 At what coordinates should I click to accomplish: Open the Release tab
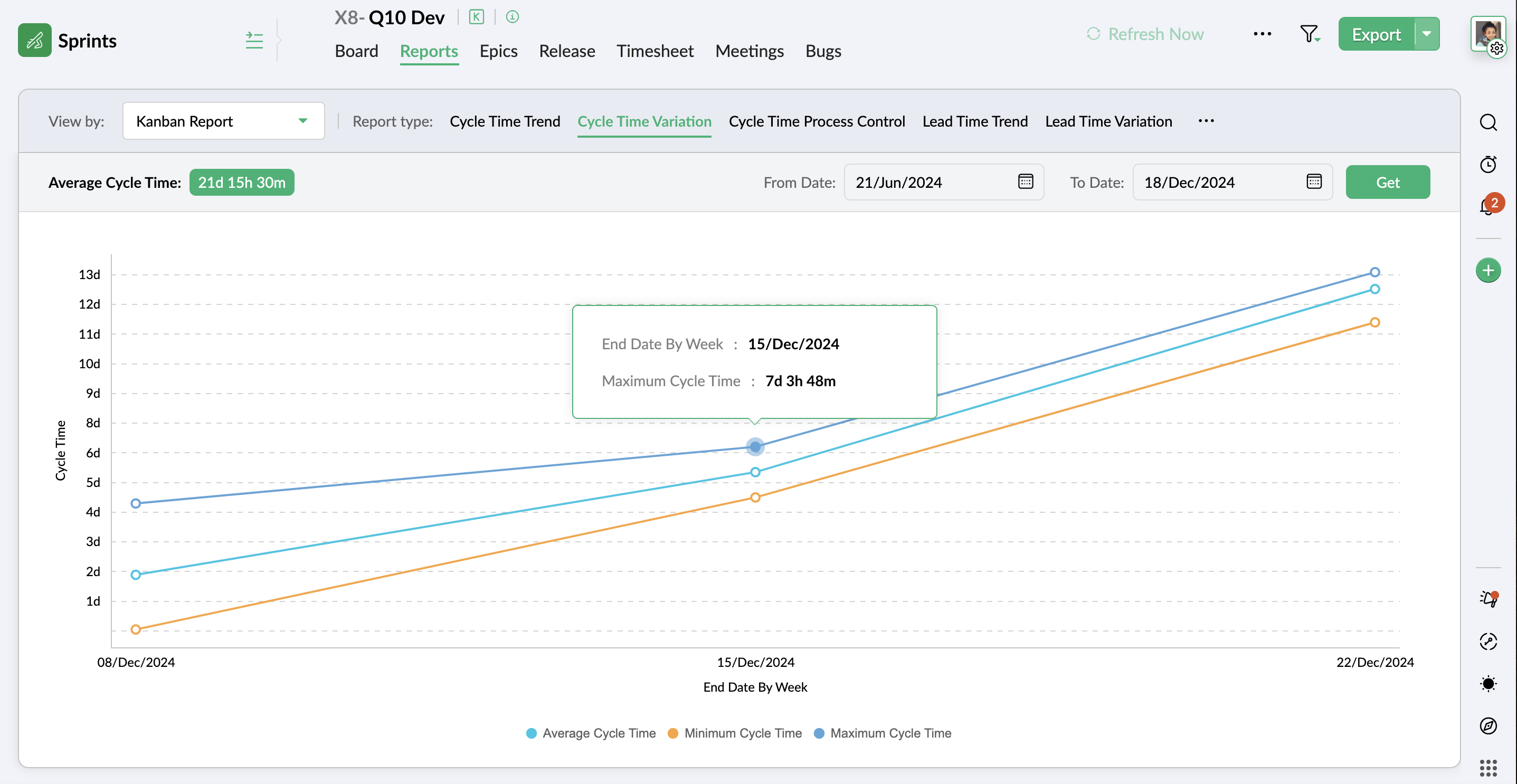tap(566, 51)
